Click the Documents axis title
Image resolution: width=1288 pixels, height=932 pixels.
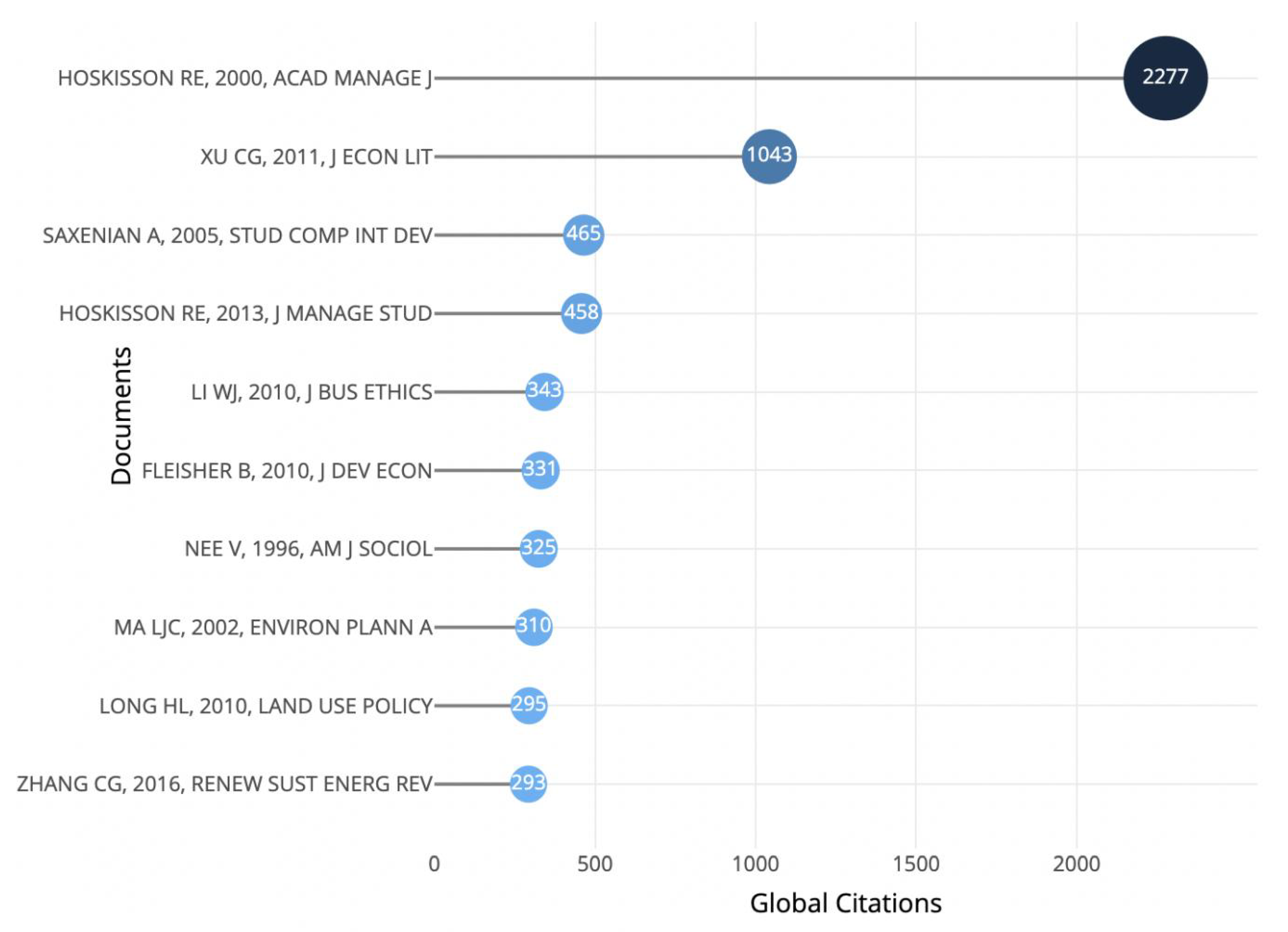pos(121,416)
